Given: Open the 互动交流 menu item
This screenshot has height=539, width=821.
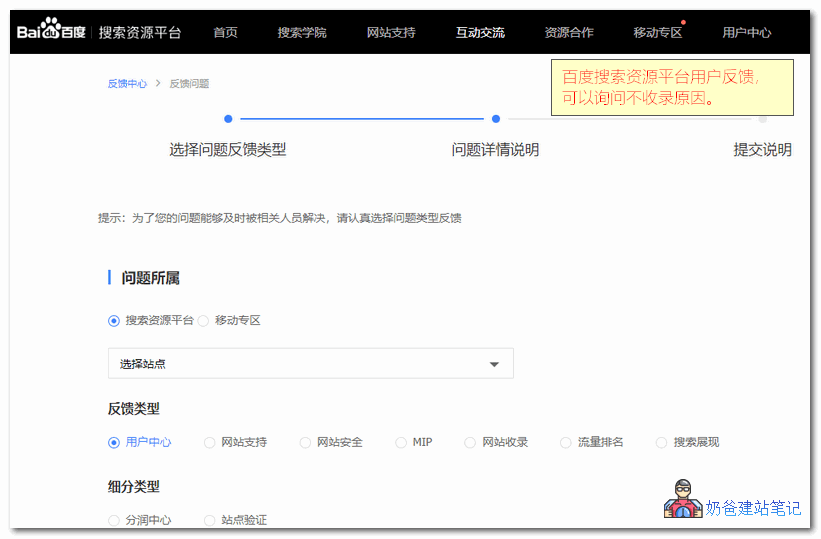Looking at the screenshot, I should tap(480, 32).
